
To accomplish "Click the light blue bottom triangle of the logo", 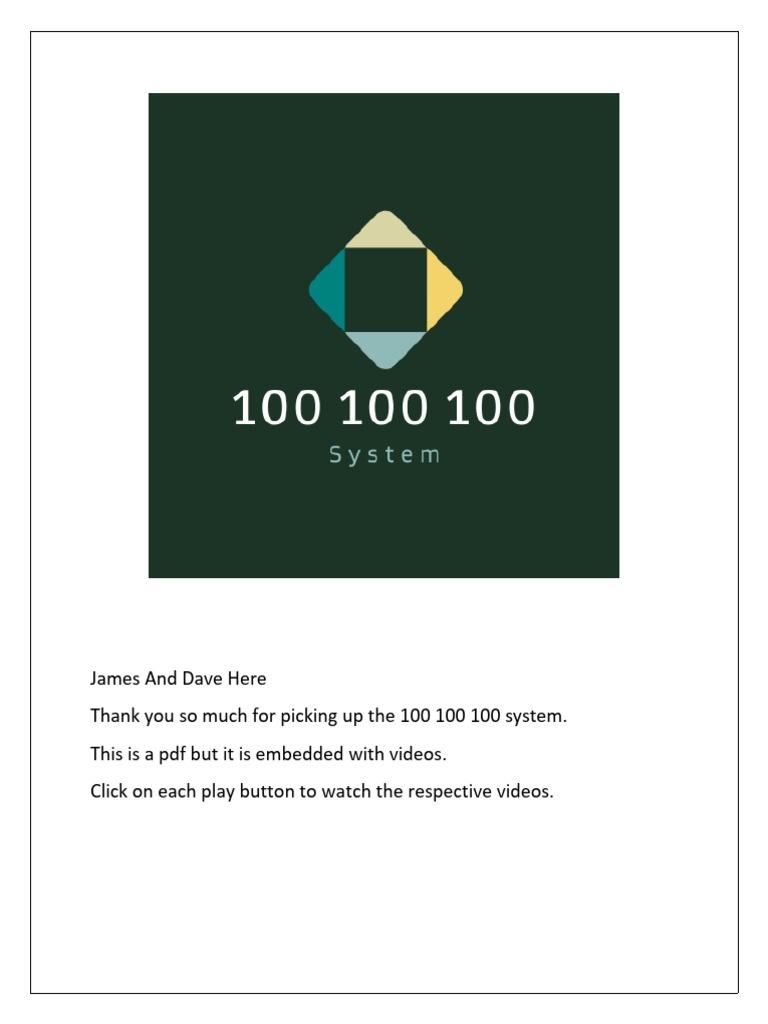I will [385, 346].
